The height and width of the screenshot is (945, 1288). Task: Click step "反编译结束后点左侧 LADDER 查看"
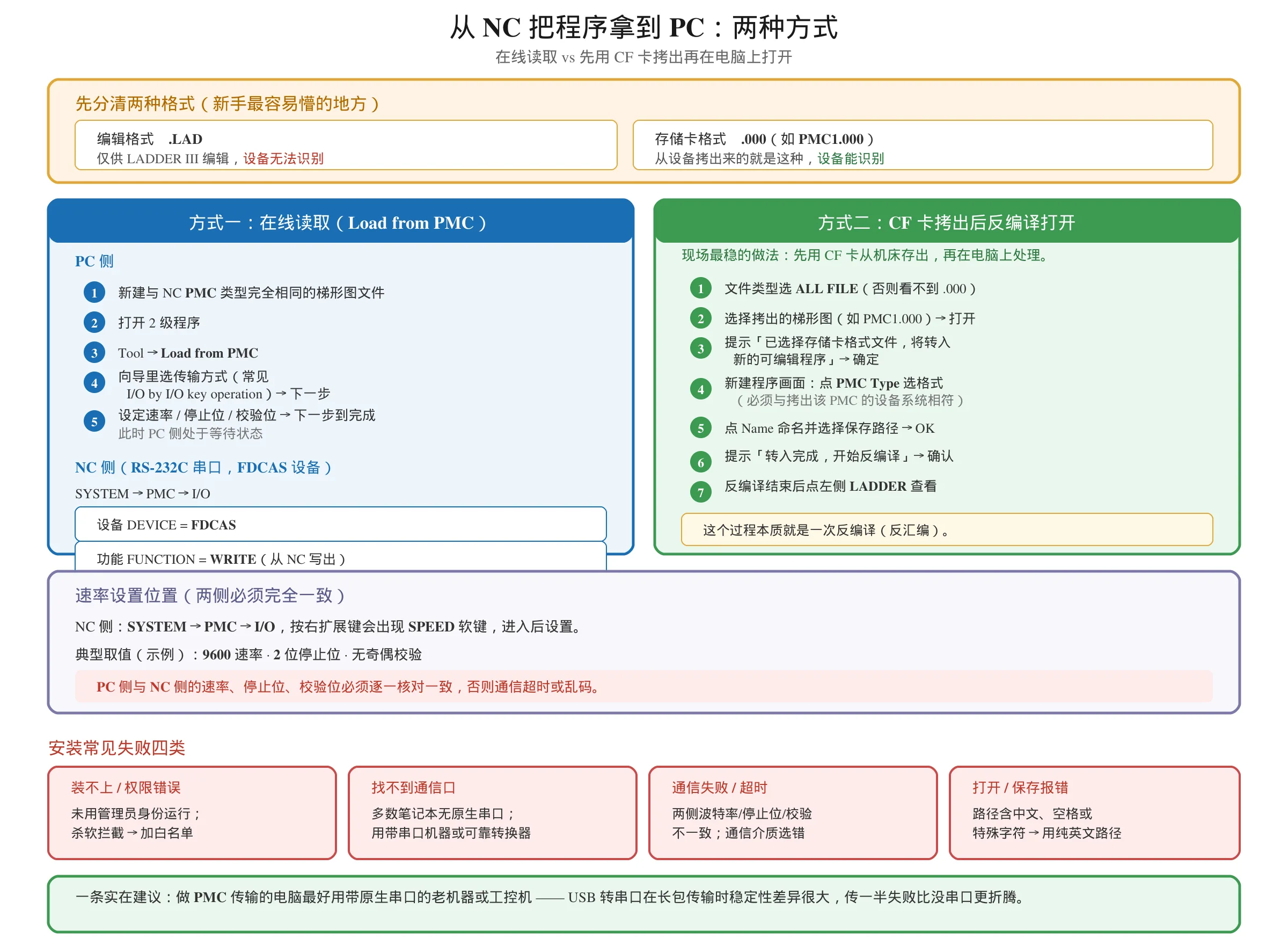[830, 486]
